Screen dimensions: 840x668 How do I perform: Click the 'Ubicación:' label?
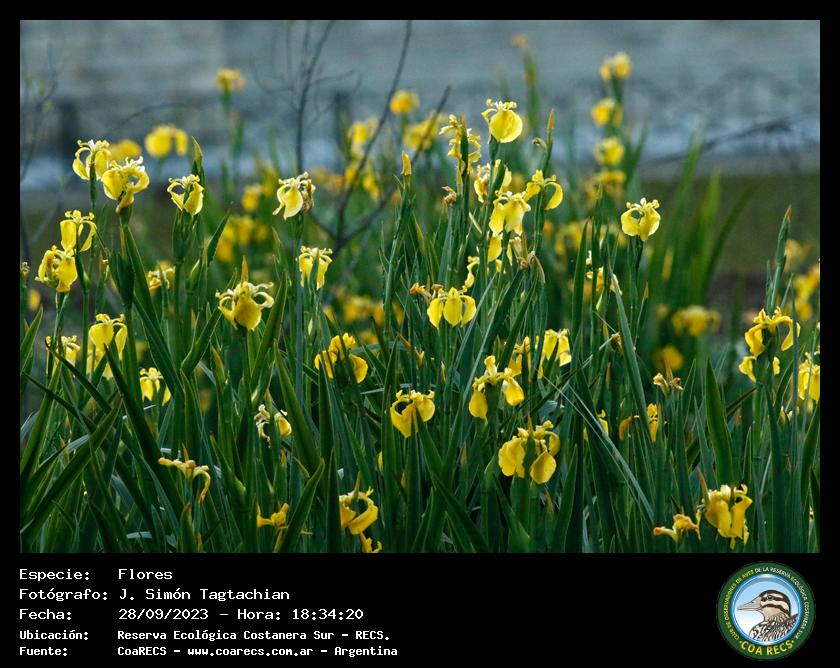pos(54,635)
